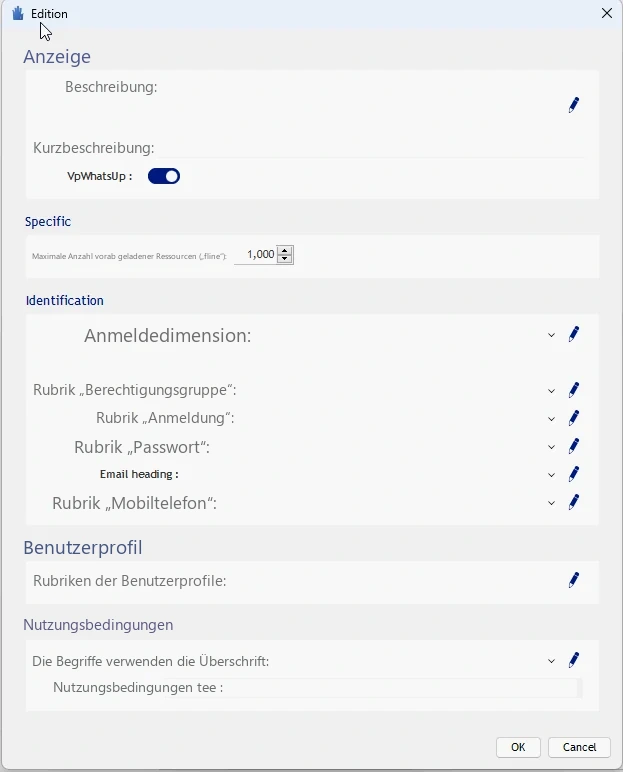Click into the Nutzungsbedingungen text field

(x=373, y=688)
